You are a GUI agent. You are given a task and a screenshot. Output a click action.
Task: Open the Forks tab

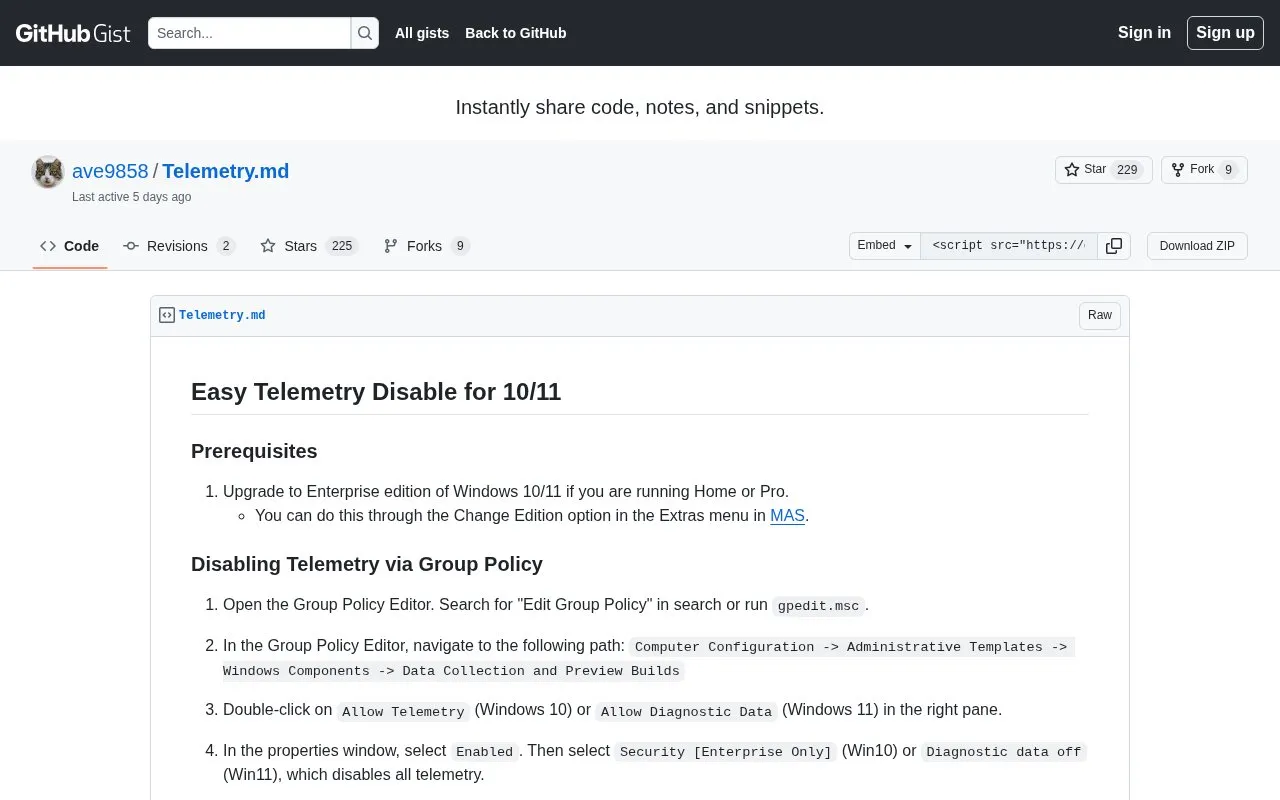[x=426, y=246]
